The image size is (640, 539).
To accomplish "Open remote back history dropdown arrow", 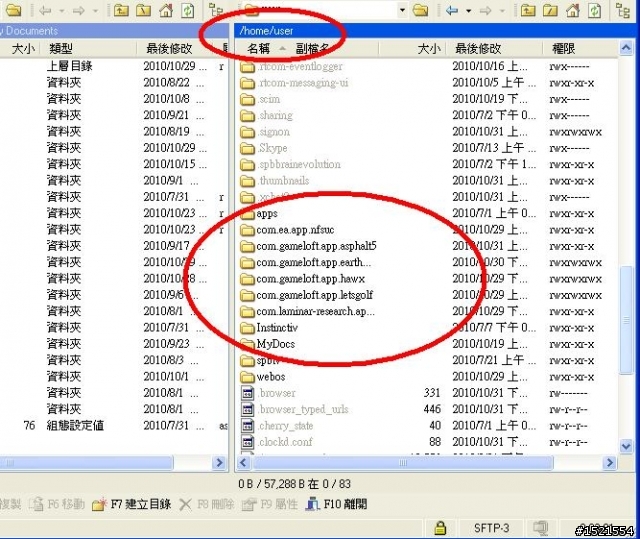I will (x=469, y=11).
